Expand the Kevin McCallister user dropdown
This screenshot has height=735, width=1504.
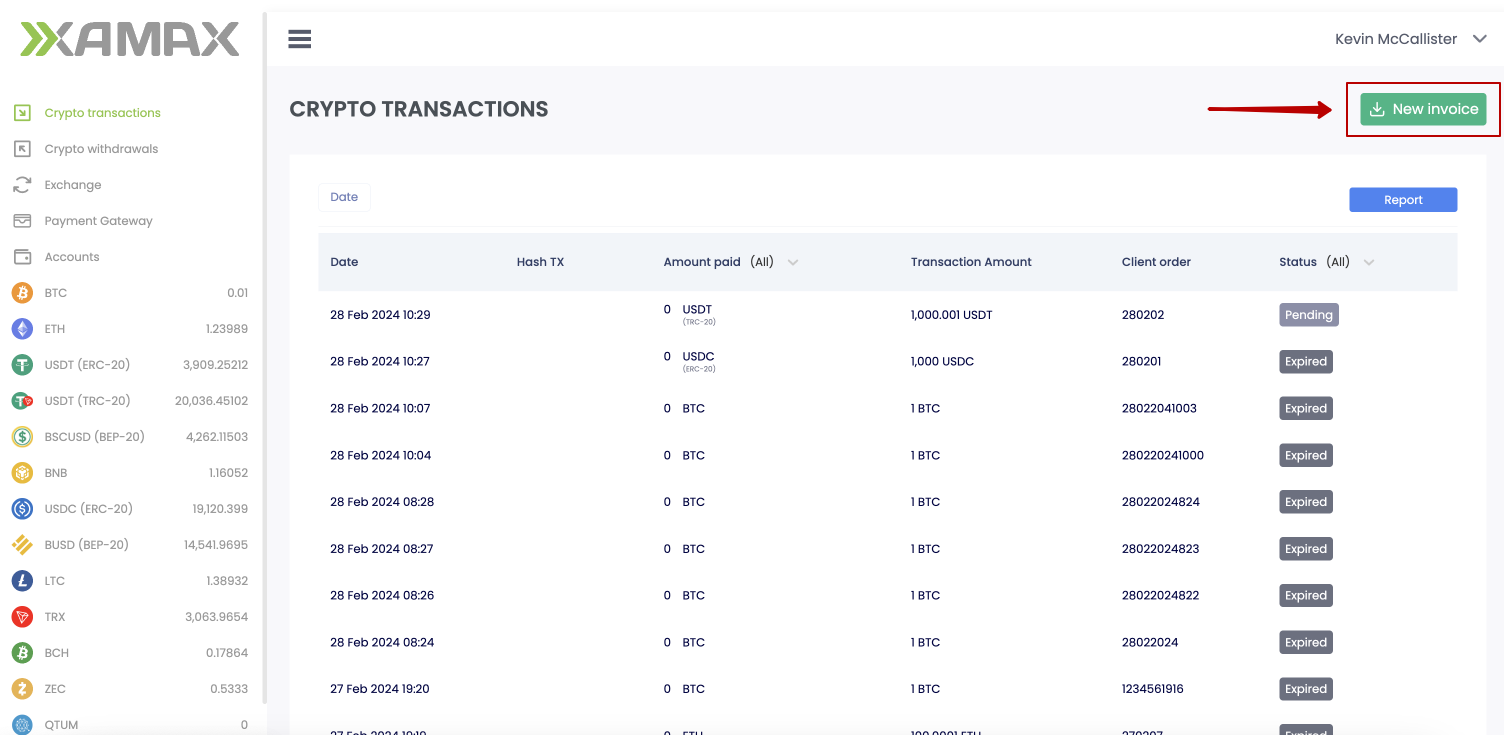(x=1479, y=39)
